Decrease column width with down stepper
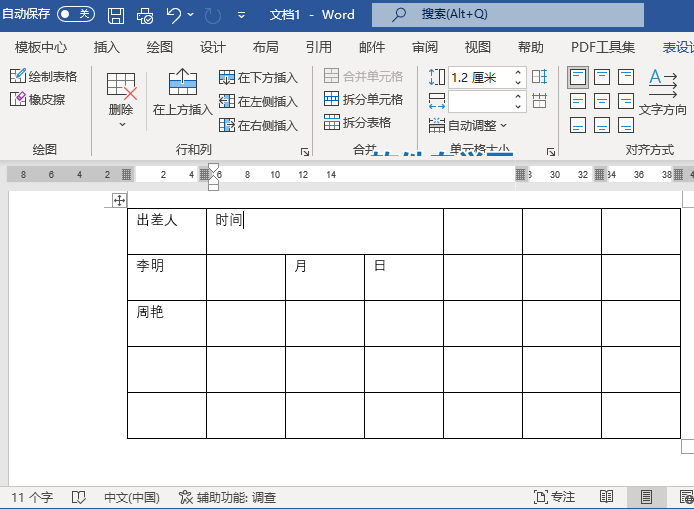 tap(518, 107)
